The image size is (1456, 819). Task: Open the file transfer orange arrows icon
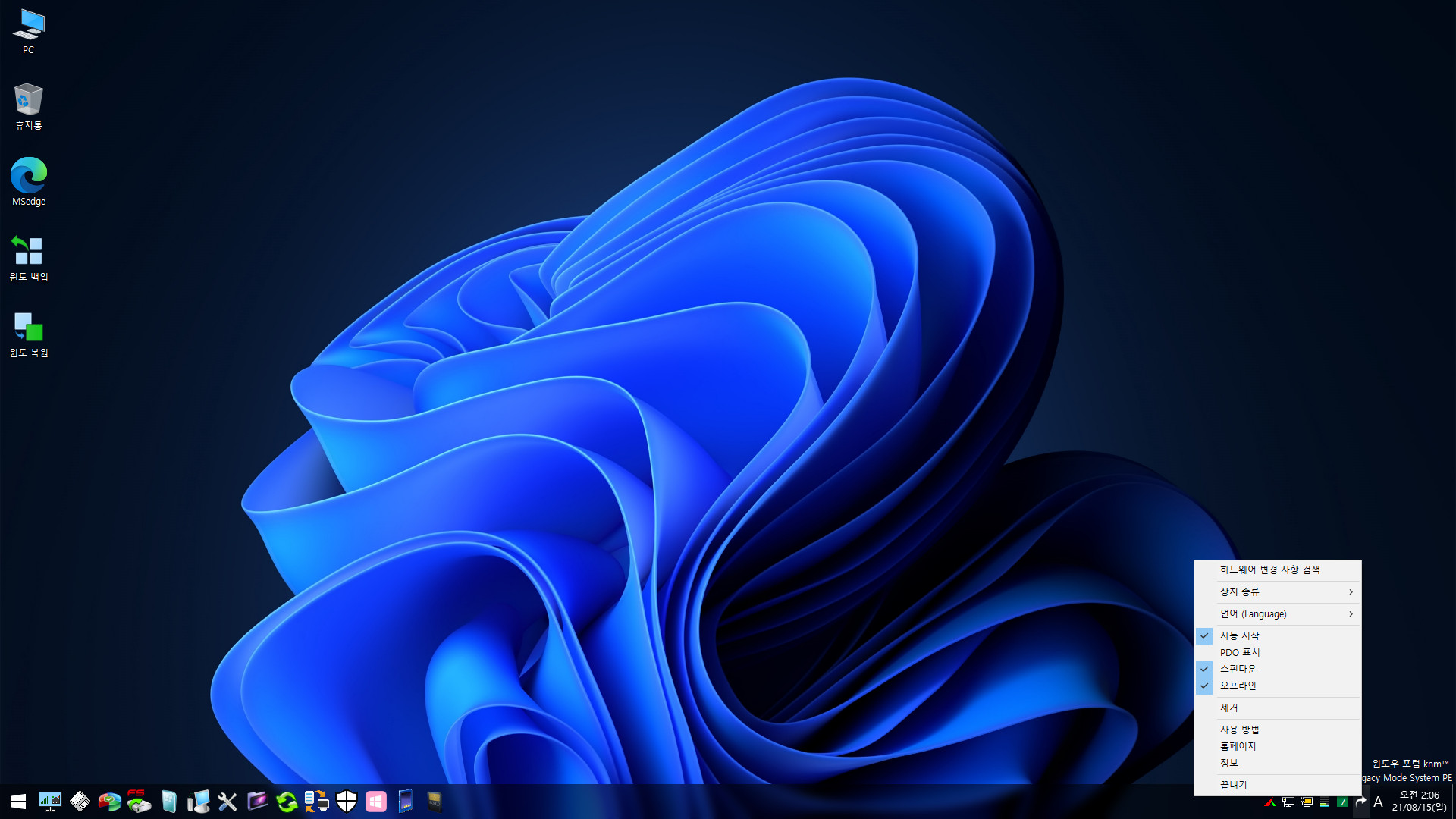click(316, 802)
